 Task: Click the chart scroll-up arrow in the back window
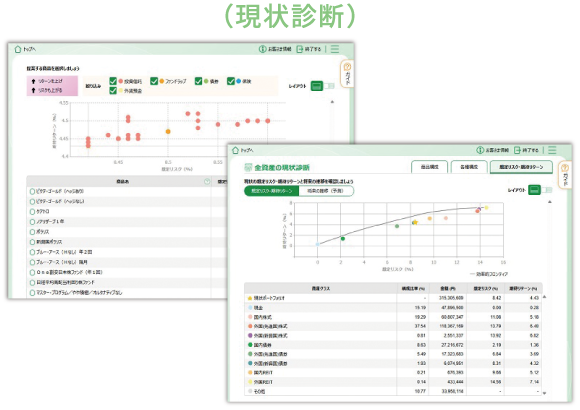click(332, 102)
